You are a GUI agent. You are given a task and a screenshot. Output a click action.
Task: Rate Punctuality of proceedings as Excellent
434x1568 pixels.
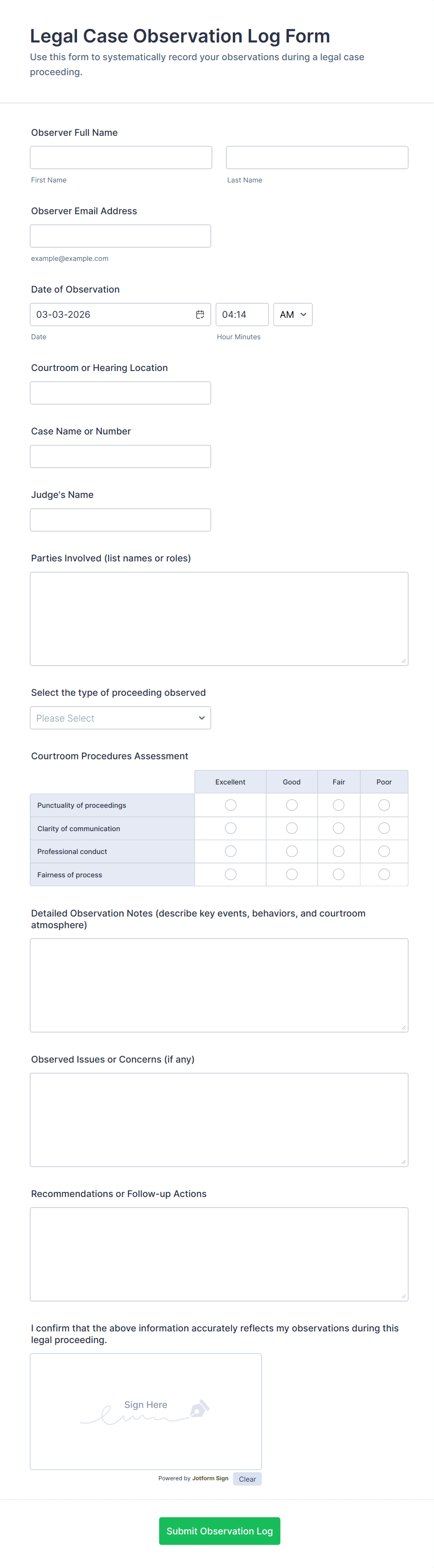230,805
